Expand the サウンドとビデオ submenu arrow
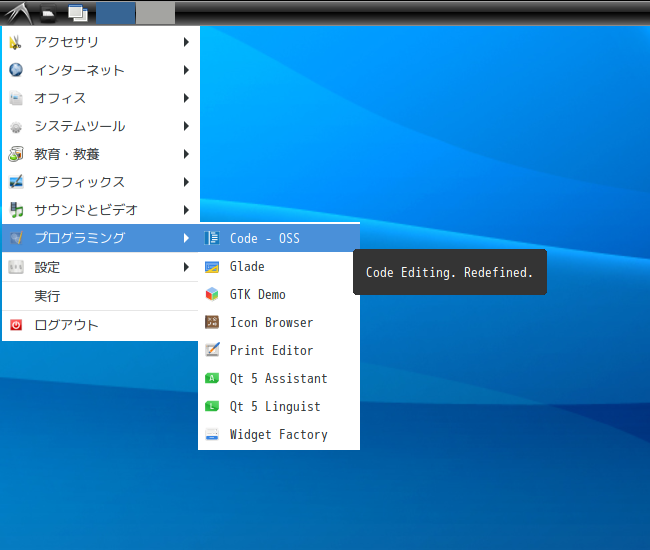Image resolution: width=650 pixels, height=550 pixels. click(186, 210)
